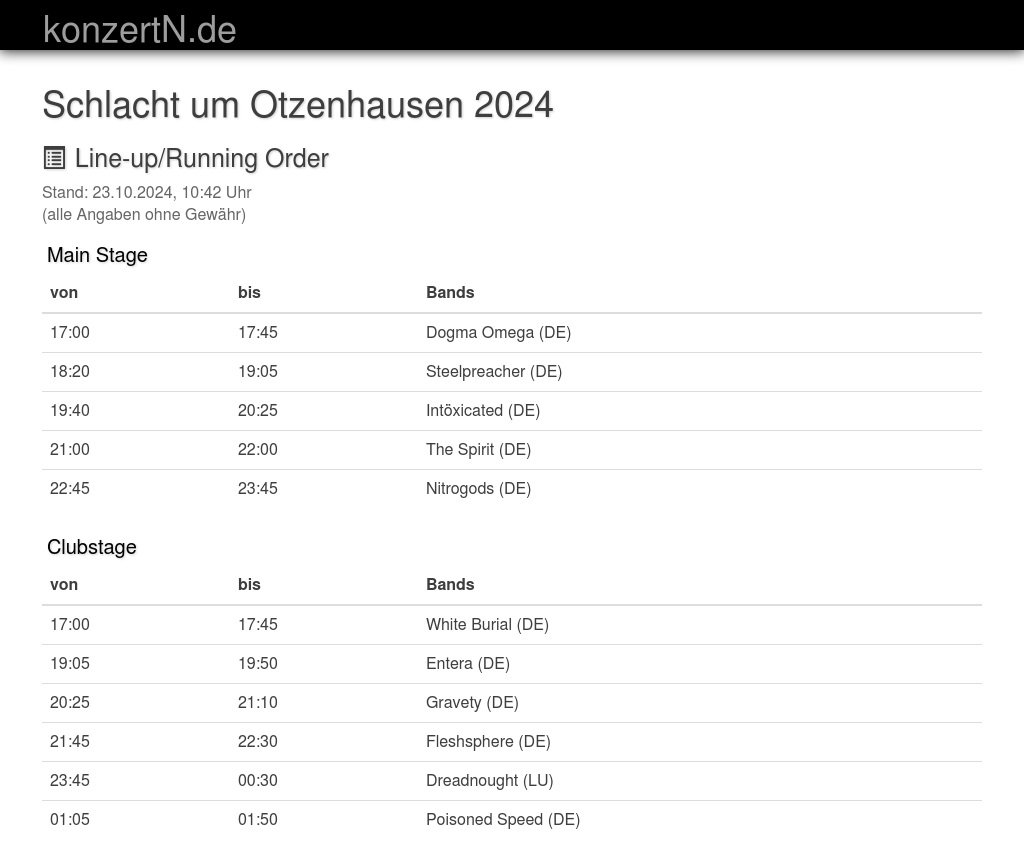Screen dimensions: 1024x859
Task: Click the Line-up/Running Order heading text
Action: pyautogui.click(x=201, y=158)
